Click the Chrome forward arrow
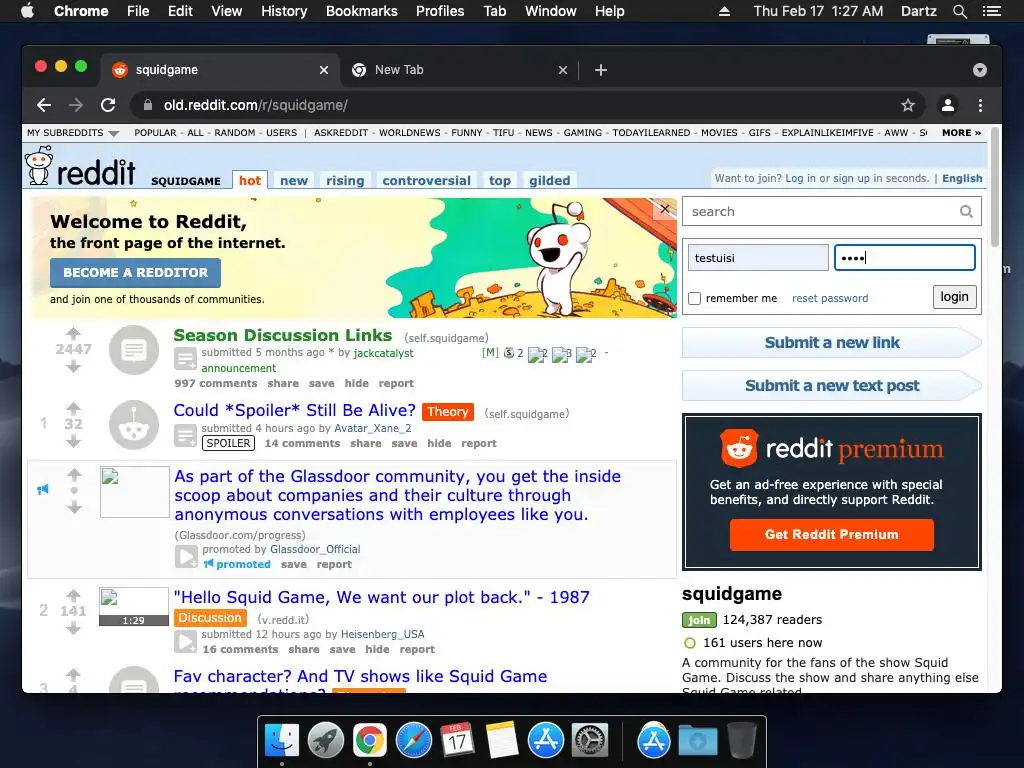This screenshot has width=1024, height=768. point(76,105)
